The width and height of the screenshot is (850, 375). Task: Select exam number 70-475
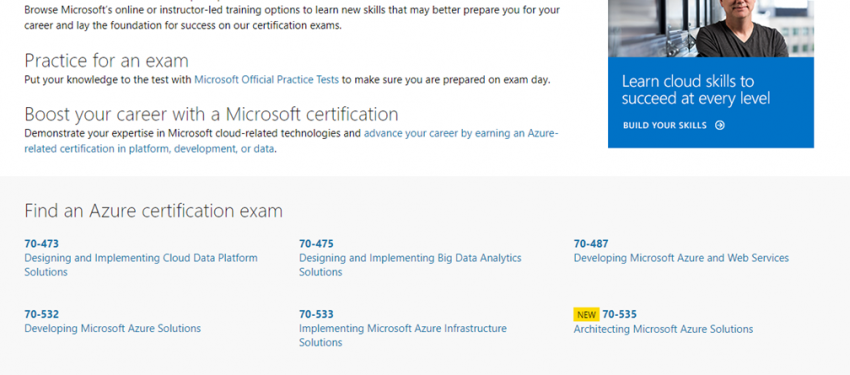tap(316, 244)
